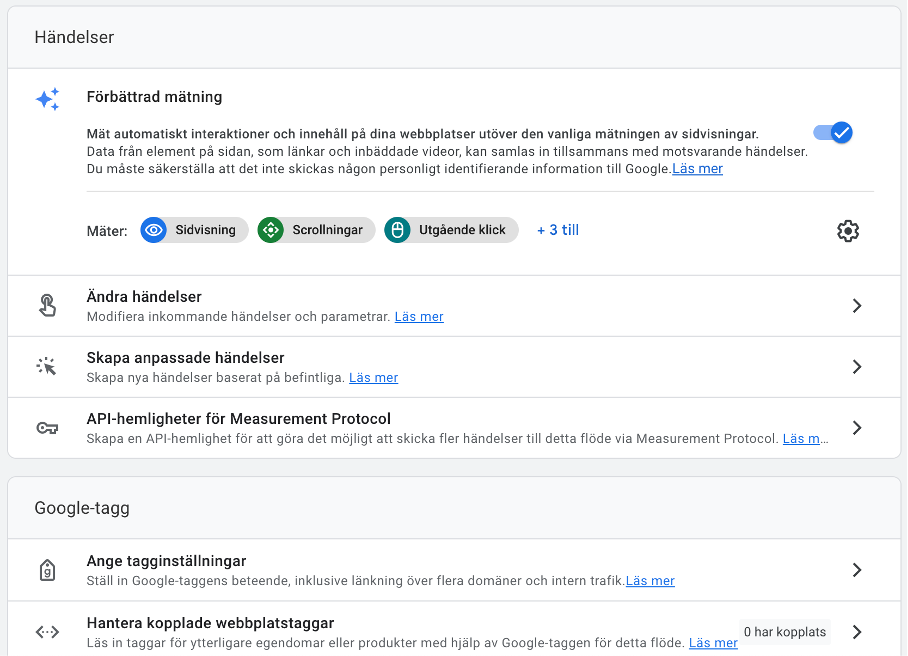Open Läs mer link for tagginställningar
908x656 pixels.
pyautogui.click(x=650, y=581)
